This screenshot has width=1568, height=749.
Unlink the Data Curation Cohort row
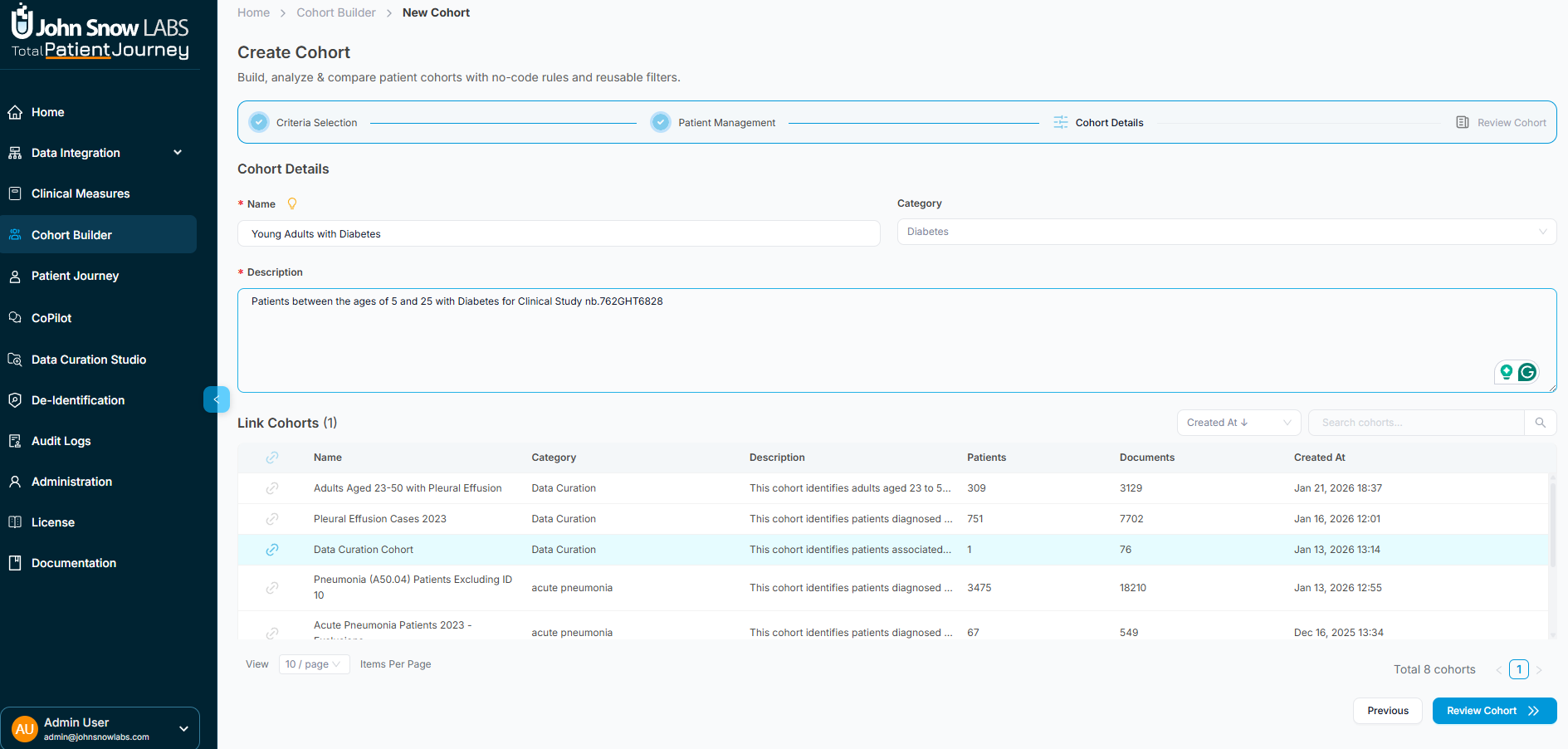[272, 550]
